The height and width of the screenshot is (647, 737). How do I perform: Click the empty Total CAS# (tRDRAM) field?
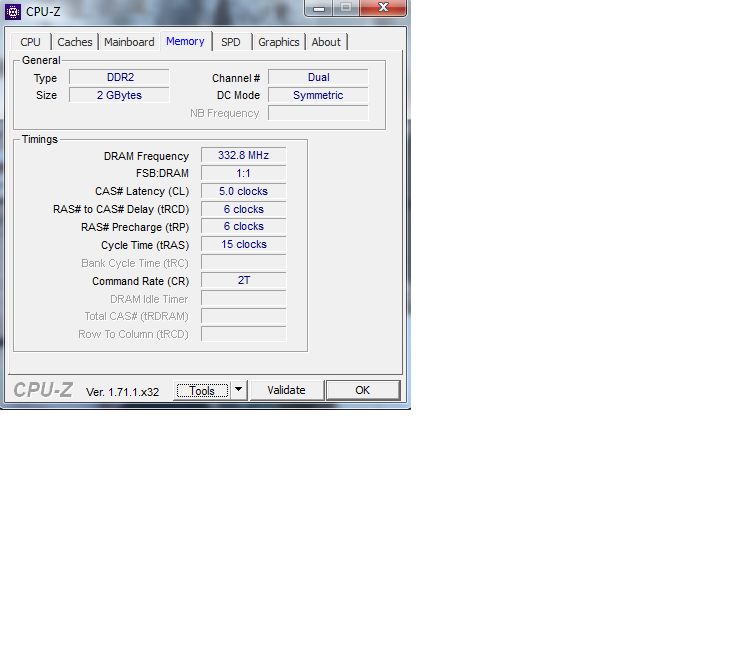click(243, 316)
